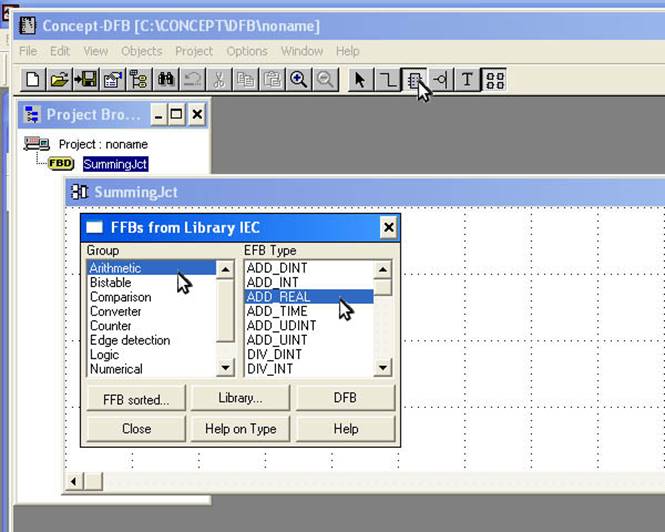
Task: Click the FFB sorted... button
Action: (136, 398)
